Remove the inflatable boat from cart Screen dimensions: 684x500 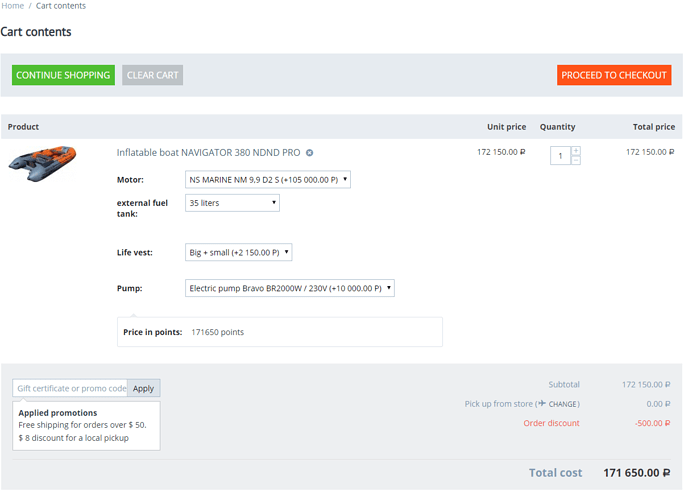coord(310,153)
